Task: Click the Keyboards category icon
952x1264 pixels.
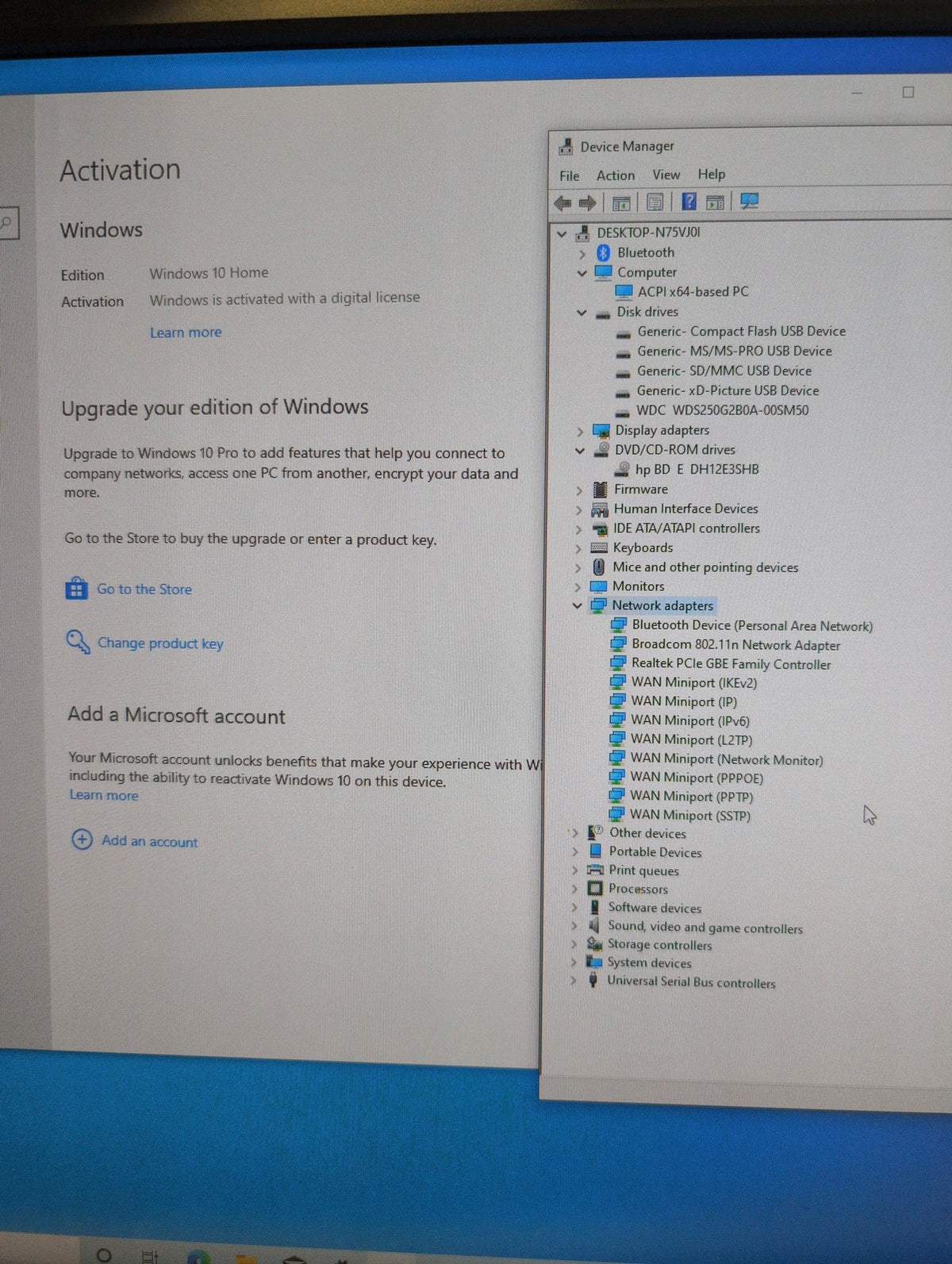Action: tap(599, 548)
